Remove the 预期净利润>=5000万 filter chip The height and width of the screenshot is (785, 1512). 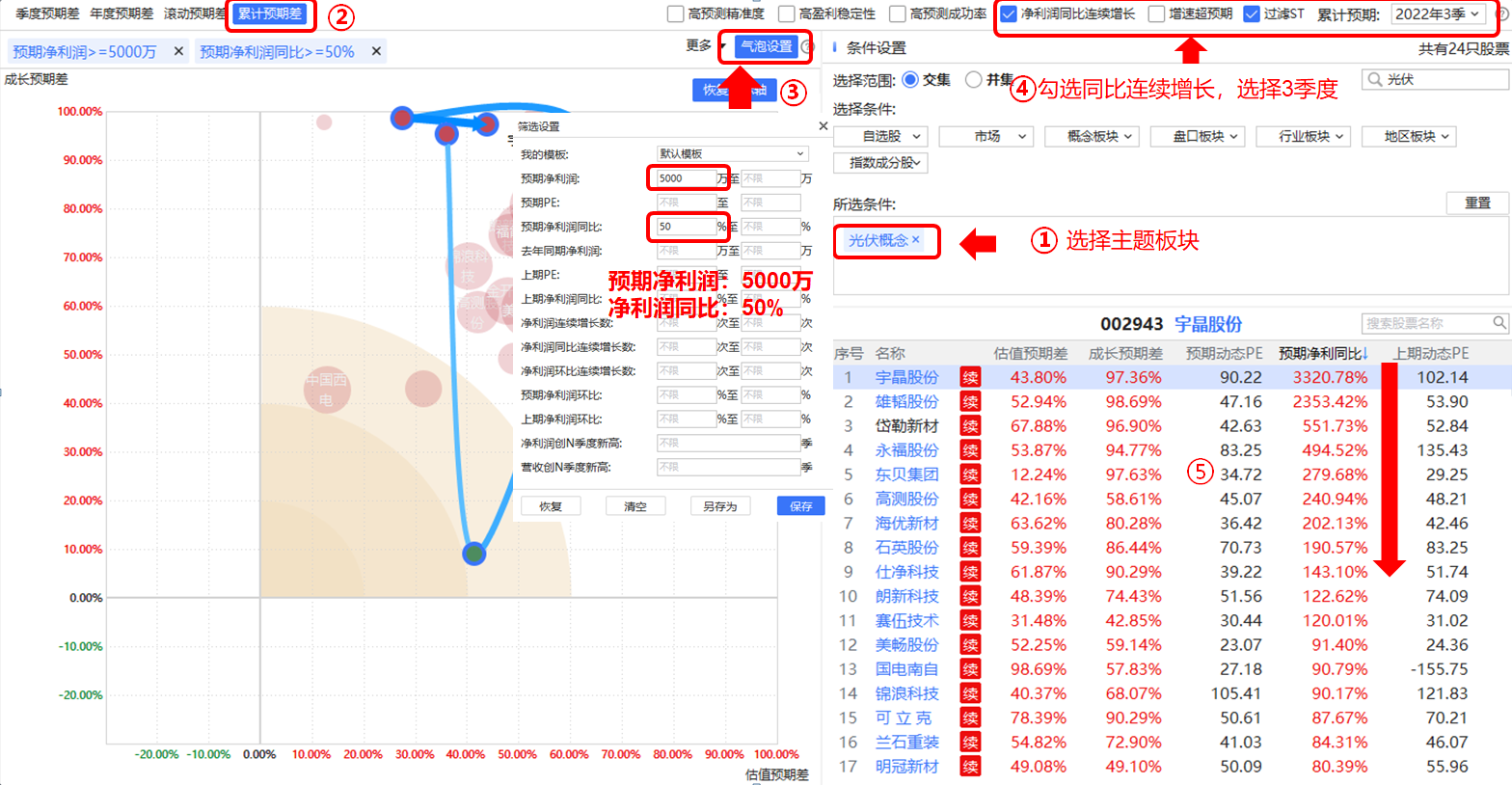pyautogui.click(x=178, y=51)
